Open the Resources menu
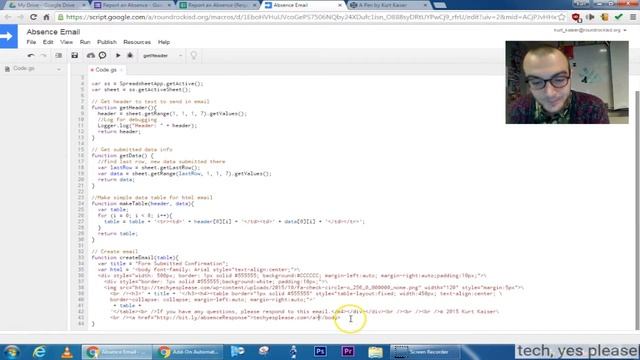This screenshot has width=640, height=360. coord(137,42)
